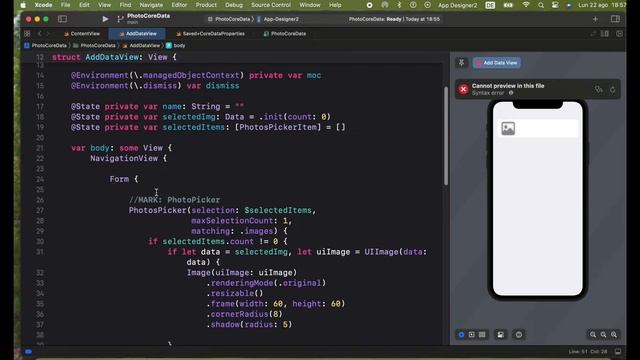
Task: Open the body symbol breadcrumb
Action: [176, 45]
